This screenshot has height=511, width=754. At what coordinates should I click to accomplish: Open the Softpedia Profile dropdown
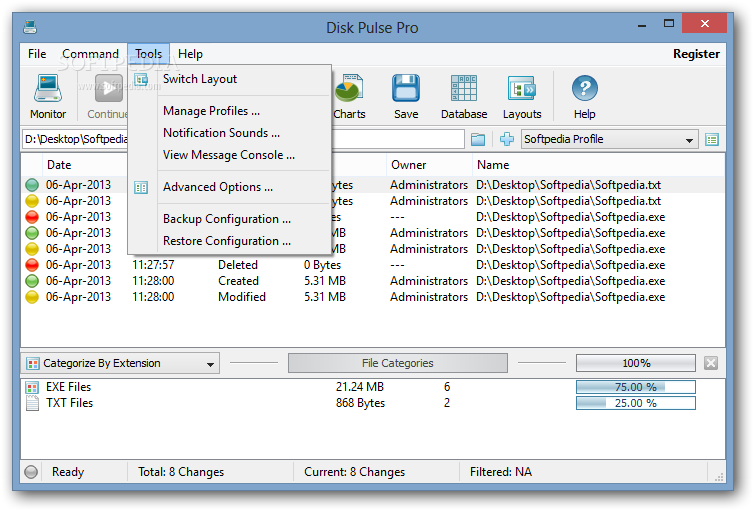[x=609, y=139]
